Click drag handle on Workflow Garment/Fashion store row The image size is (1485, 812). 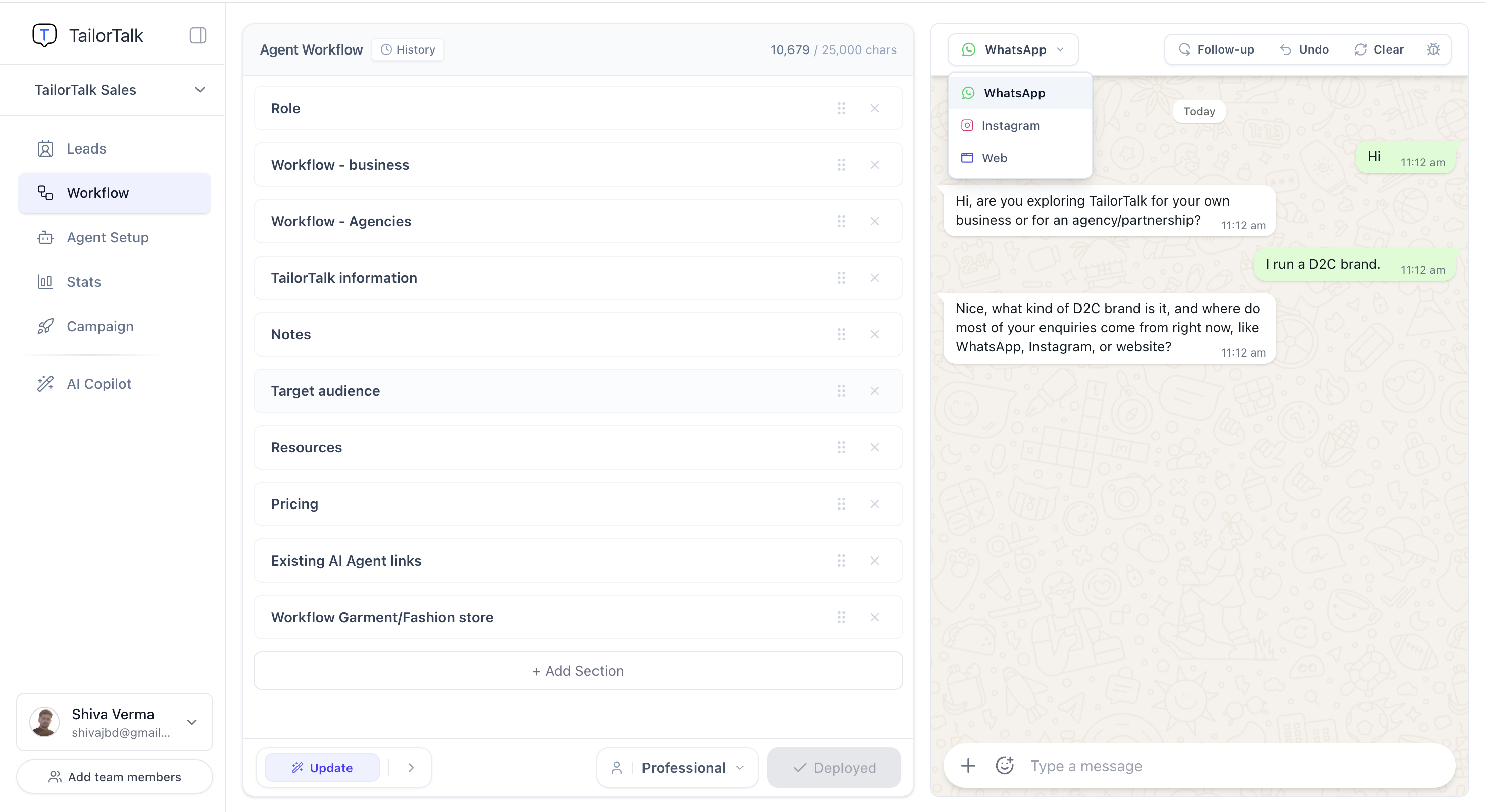tap(841, 617)
